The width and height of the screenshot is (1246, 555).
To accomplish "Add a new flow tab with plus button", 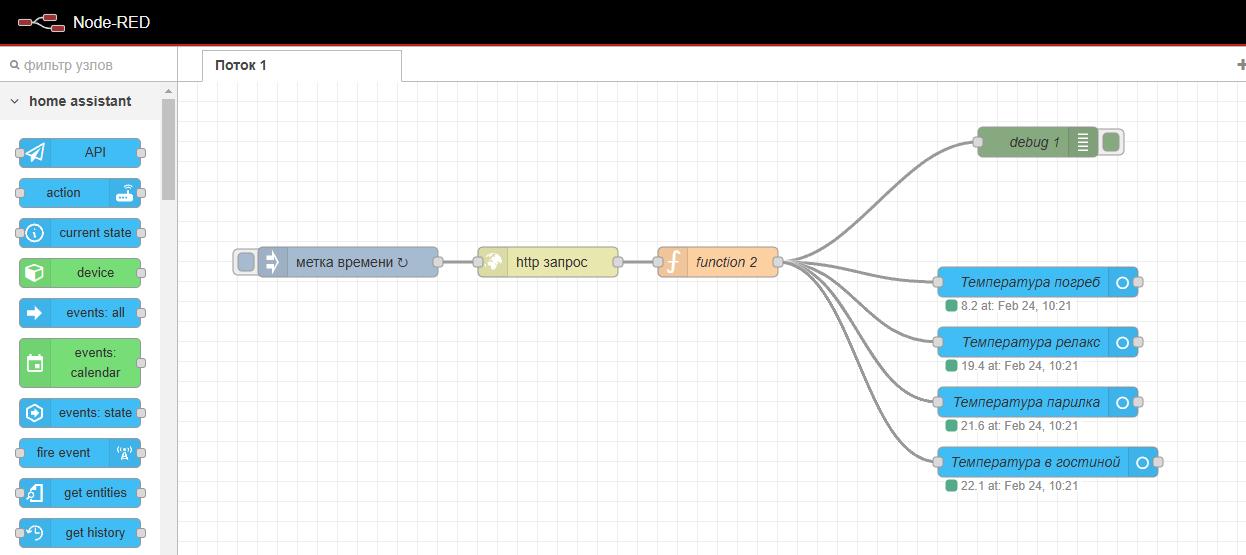I will [x=1241, y=65].
